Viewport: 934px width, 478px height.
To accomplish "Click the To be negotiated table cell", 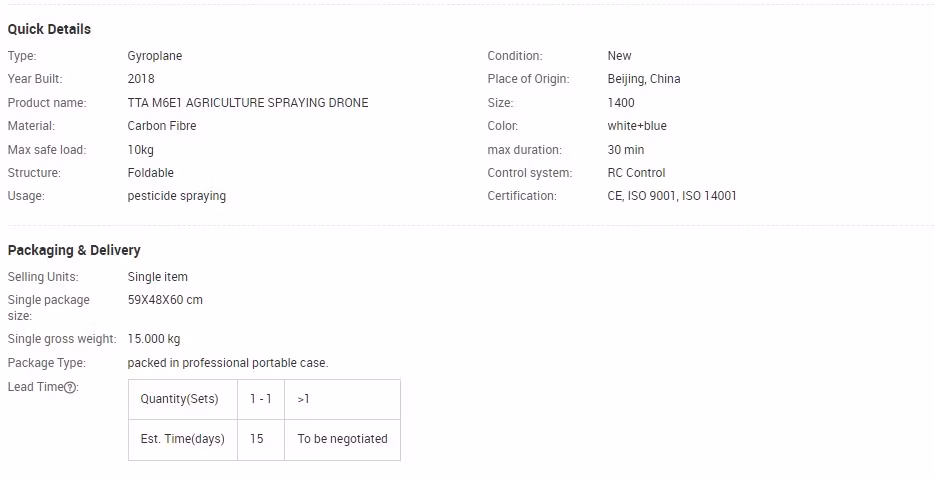I will tap(342, 439).
